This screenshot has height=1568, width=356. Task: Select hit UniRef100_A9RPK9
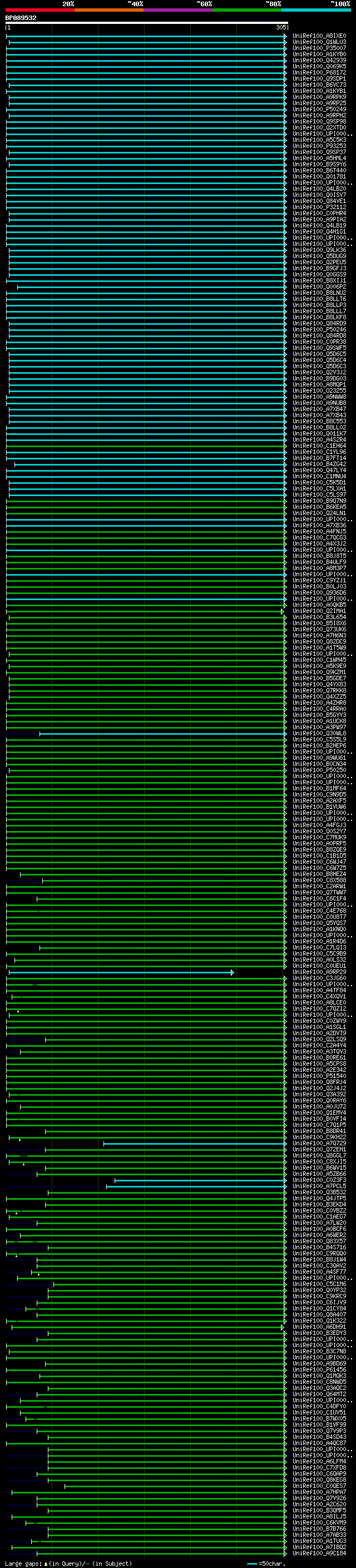point(319,97)
